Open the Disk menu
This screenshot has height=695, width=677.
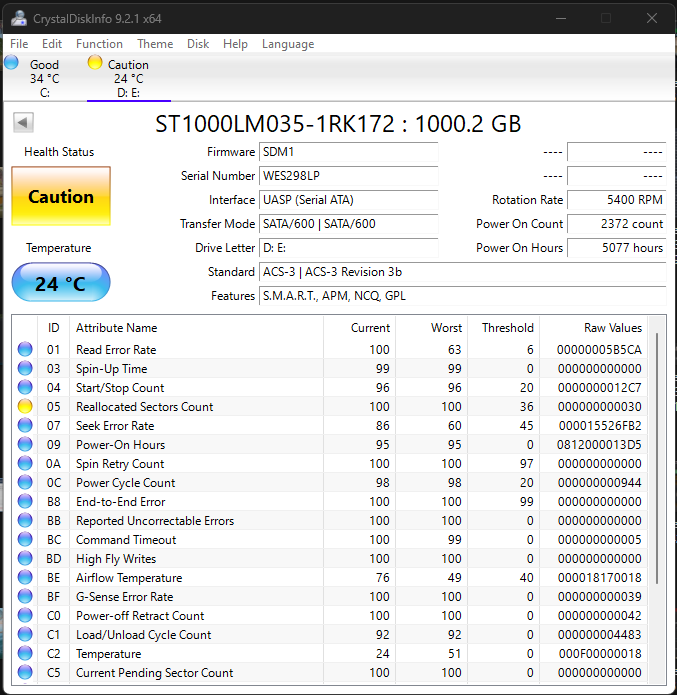[x=198, y=44]
